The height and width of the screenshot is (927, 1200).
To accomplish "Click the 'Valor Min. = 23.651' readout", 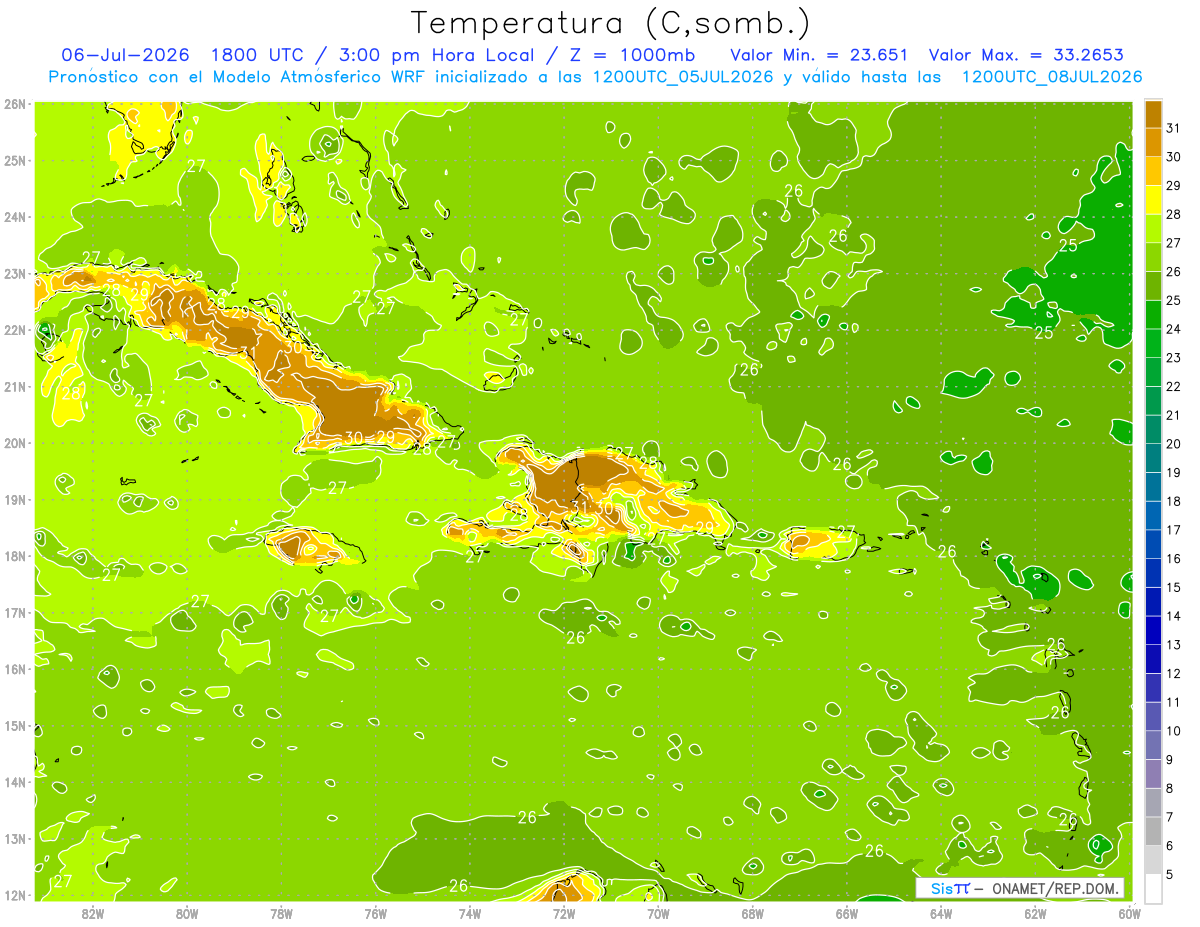I will 819,54.
